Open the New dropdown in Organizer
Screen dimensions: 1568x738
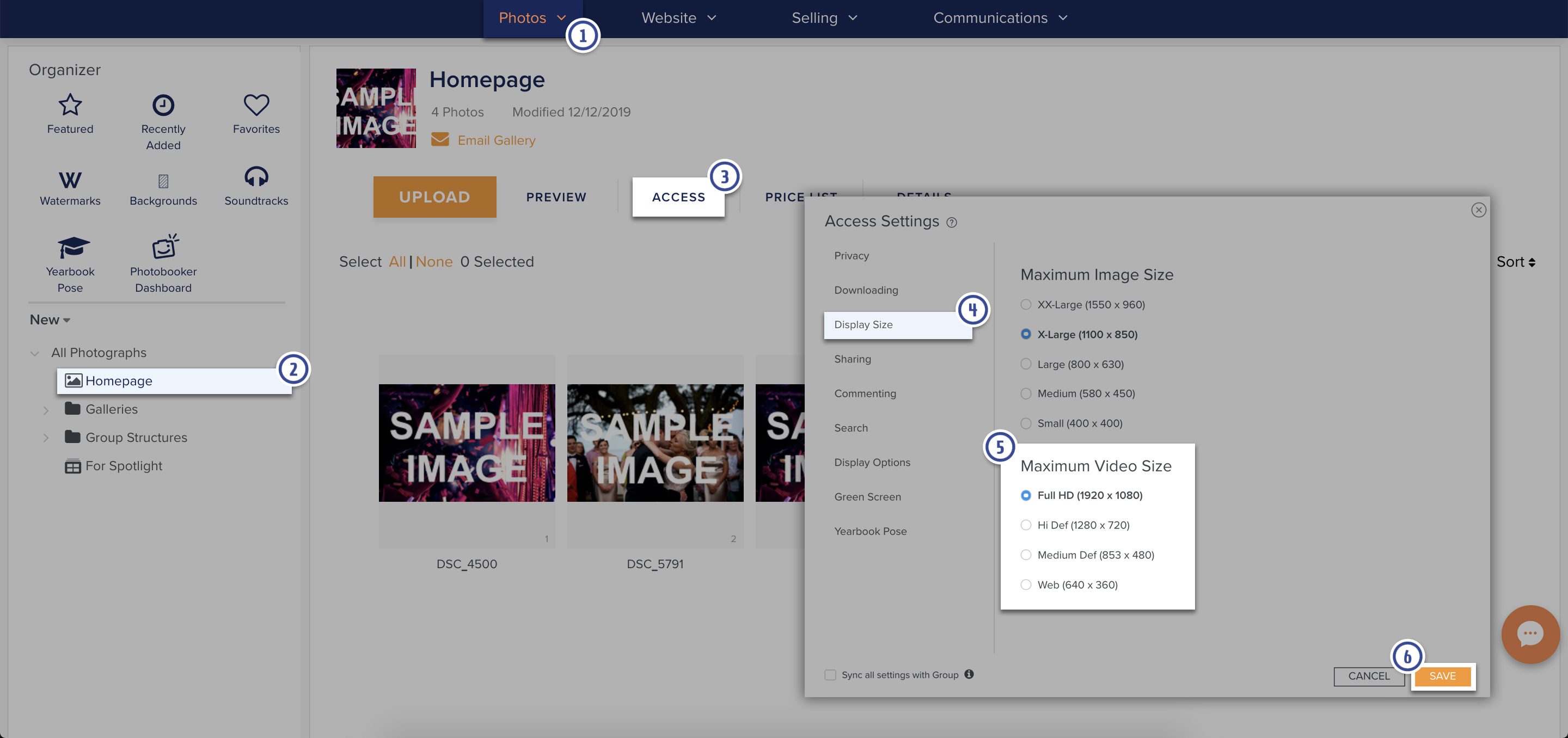click(50, 320)
